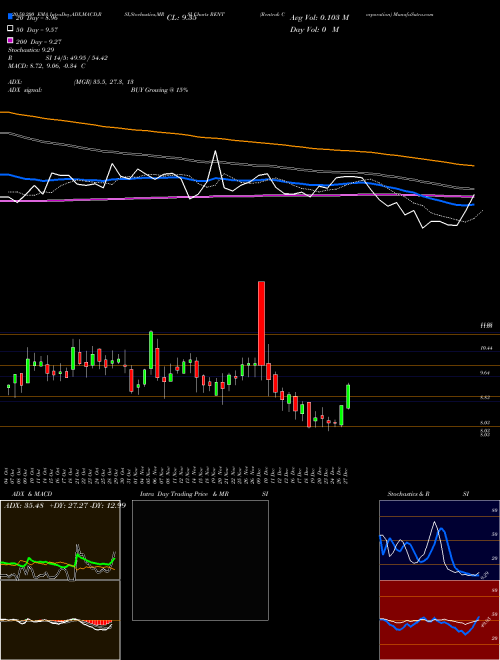Click the white price line peak in EMA chart
500x660 pixels.
215,152
